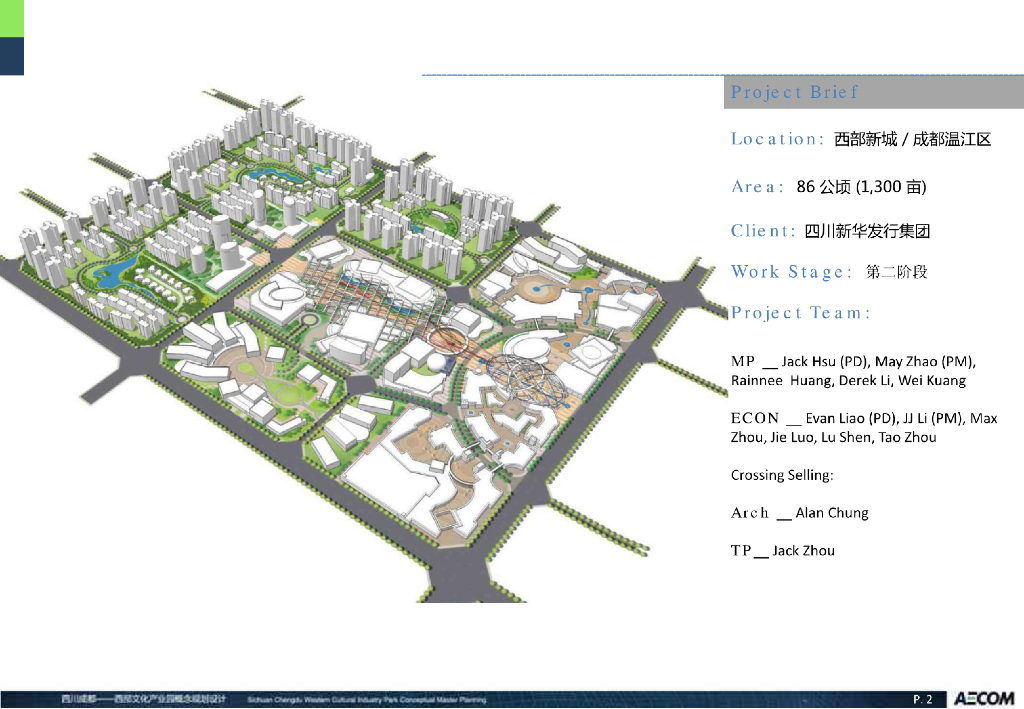This screenshot has height=709, width=1024.
Task: Click the Location label
Action: click(777, 139)
